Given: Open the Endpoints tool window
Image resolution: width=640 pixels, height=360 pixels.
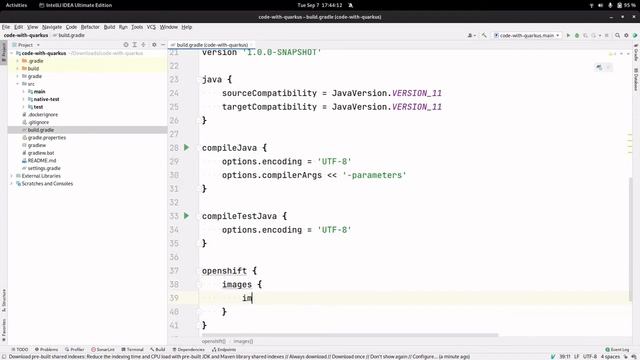Looking at the screenshot, I should pyautogui.click(x=224, y=349).
